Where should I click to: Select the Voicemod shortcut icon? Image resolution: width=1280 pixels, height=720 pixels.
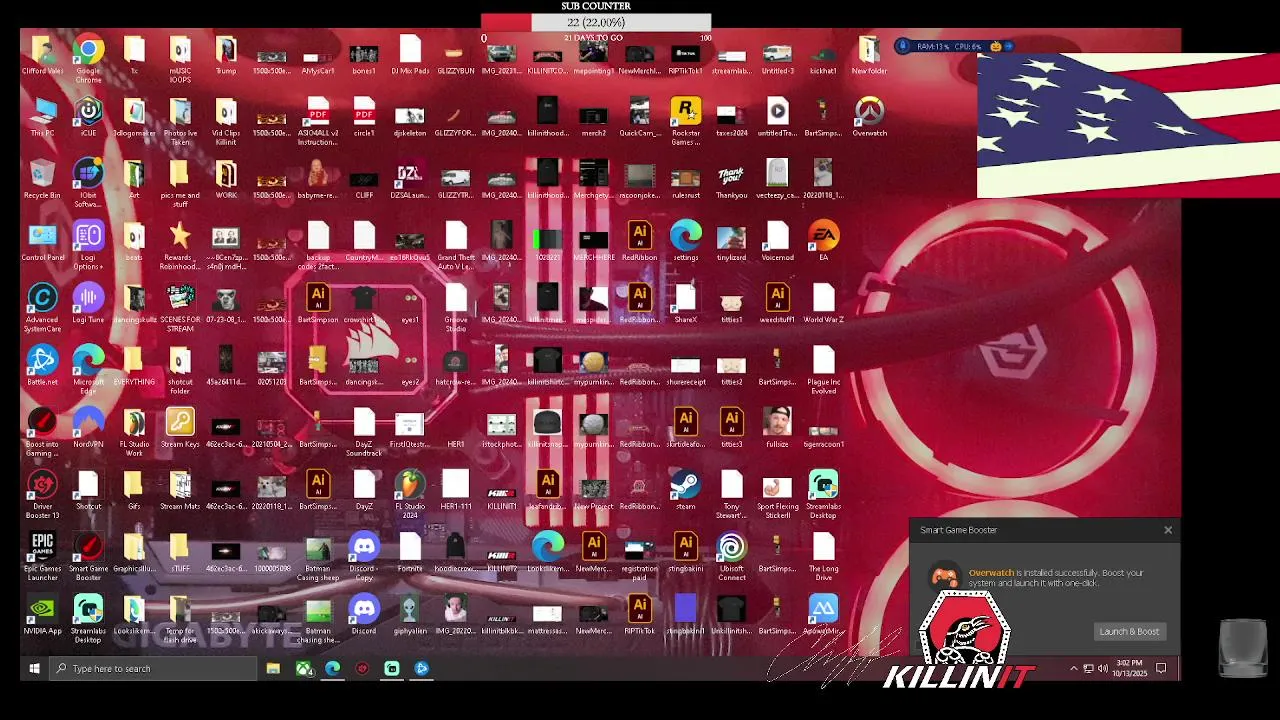pyautogui.click(x=777, y=241)
